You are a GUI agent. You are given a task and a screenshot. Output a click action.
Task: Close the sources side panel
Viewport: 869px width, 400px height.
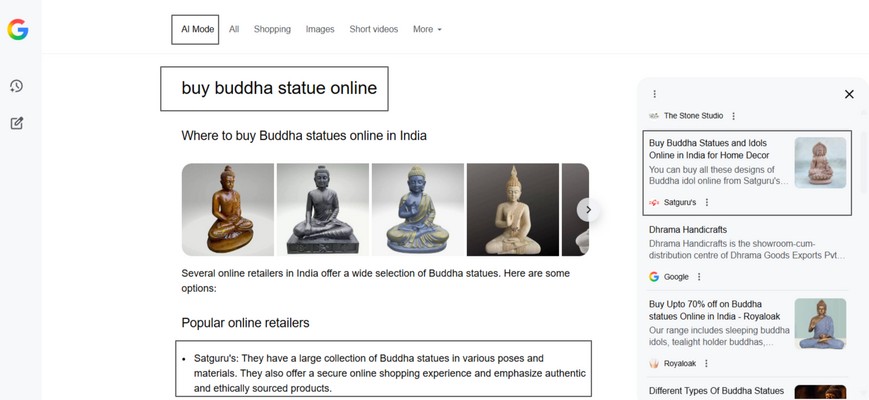pyautogui.click(x=849, y=94)
